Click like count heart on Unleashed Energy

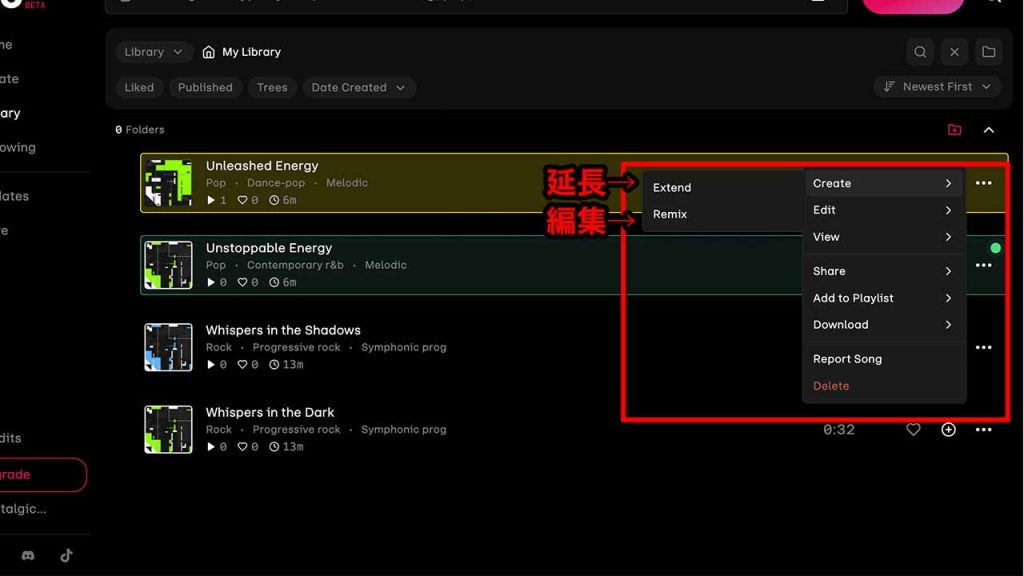pos(242,200)
